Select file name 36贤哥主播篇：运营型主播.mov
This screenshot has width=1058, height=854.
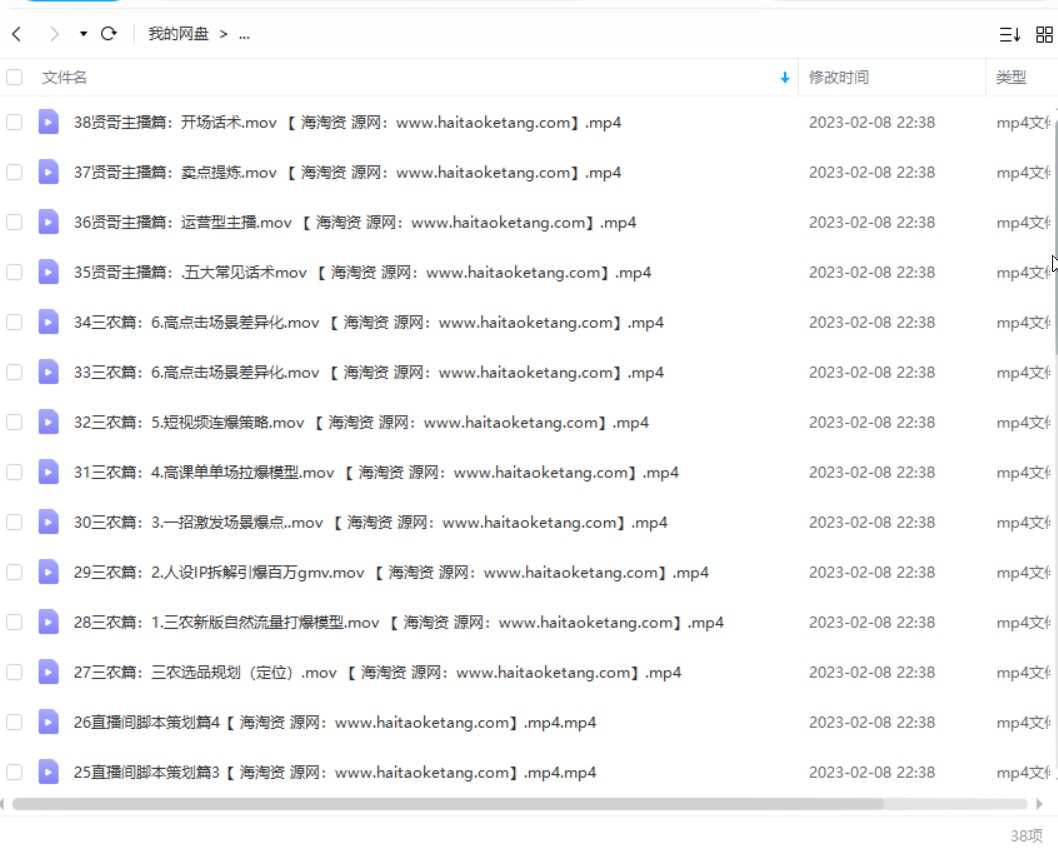[x=355, y=222]
